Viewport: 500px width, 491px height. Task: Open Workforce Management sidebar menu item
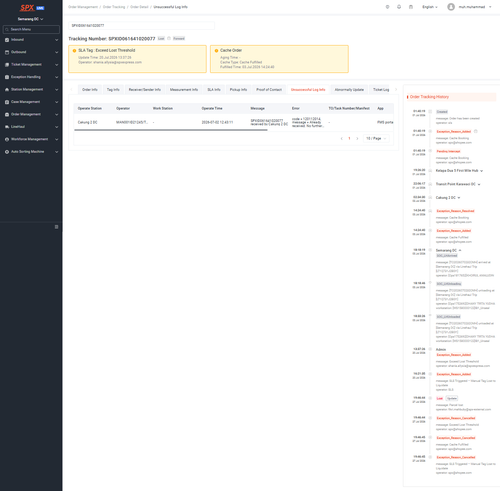coord(31,139)
